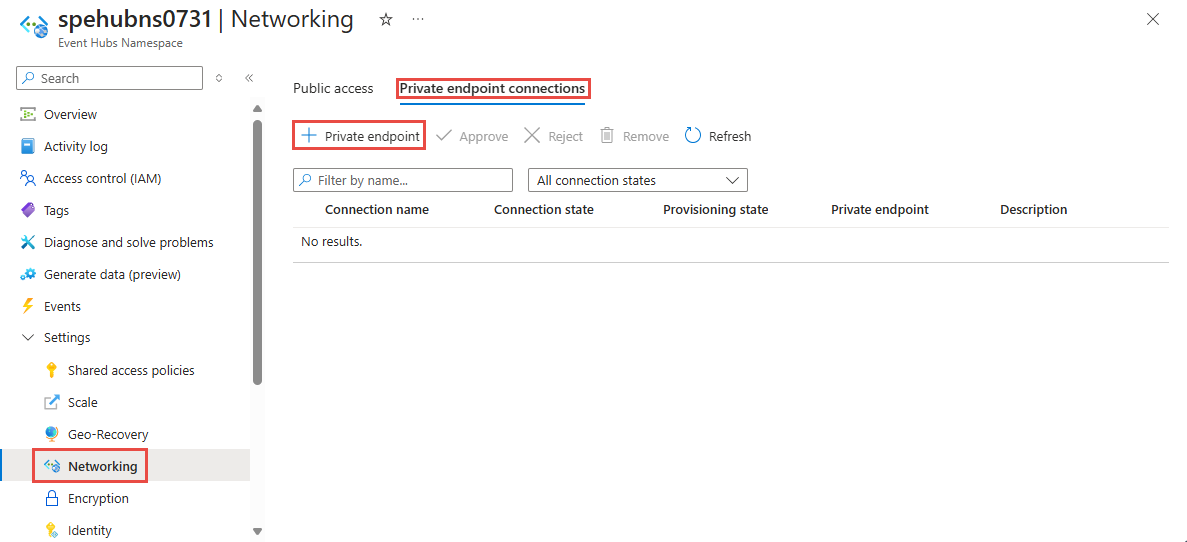Open Access control (IAM) page
Viewport: 1187px width, 542px height.
tap(102, 178)
